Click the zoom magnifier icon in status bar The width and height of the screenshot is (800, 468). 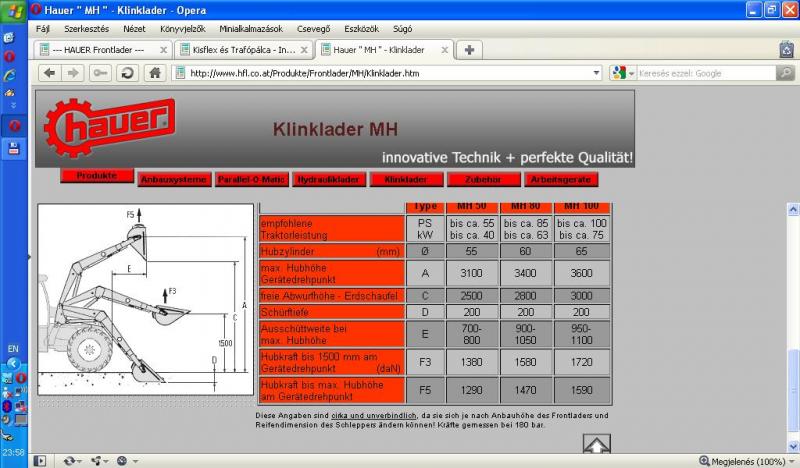point(704,461)
